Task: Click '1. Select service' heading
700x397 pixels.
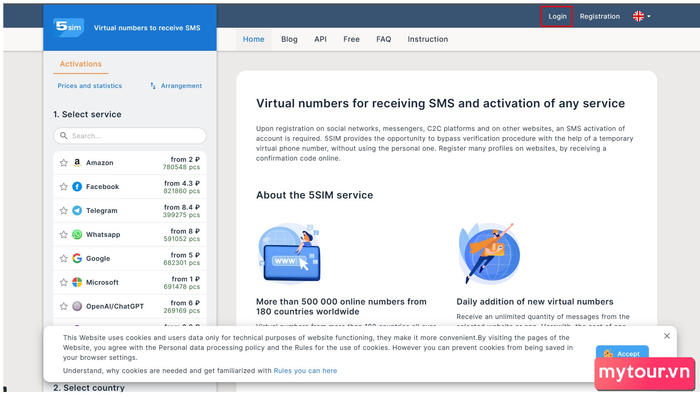Action: pyautogui.click(x=87, y=114)
